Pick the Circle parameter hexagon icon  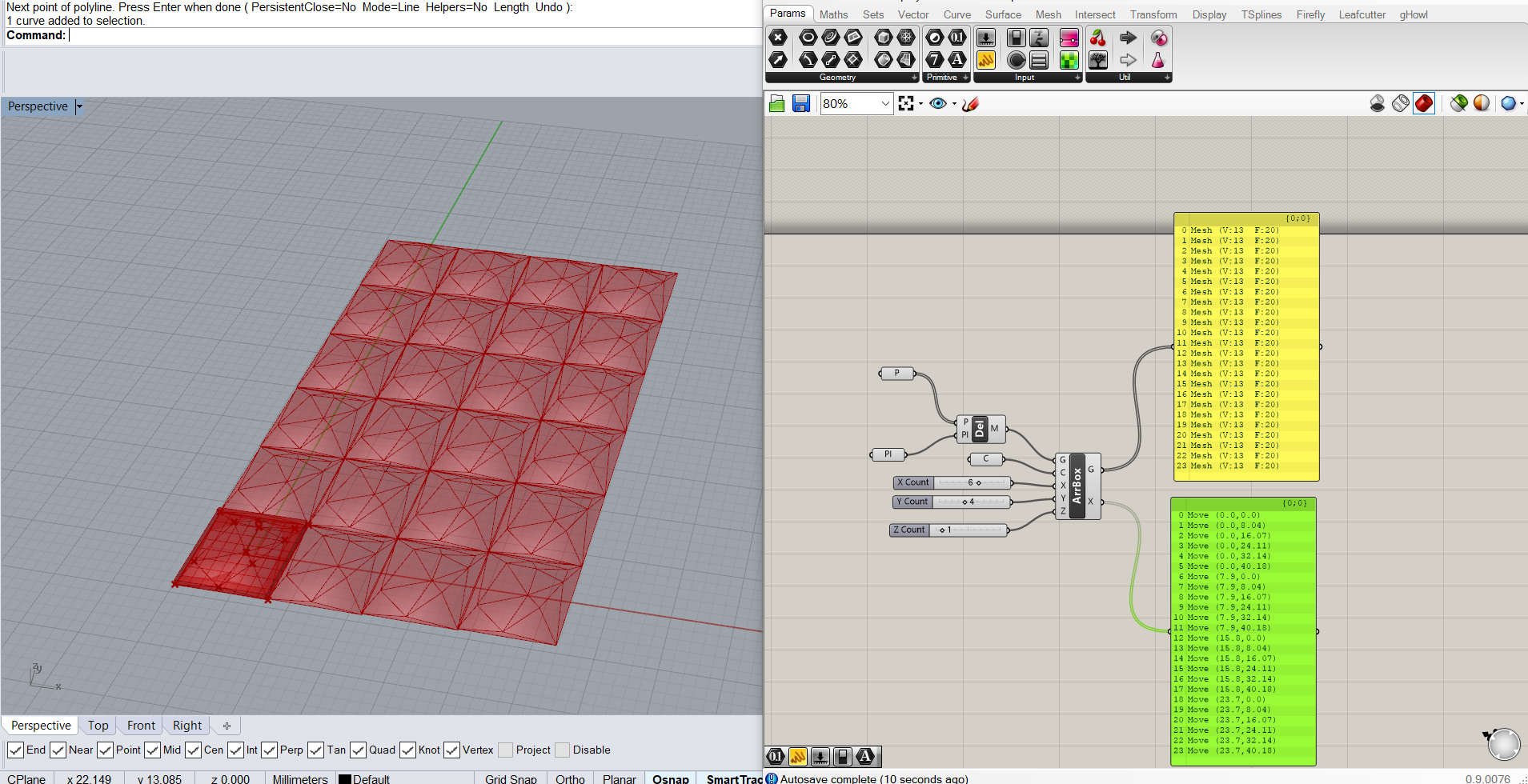pos(808,38)
